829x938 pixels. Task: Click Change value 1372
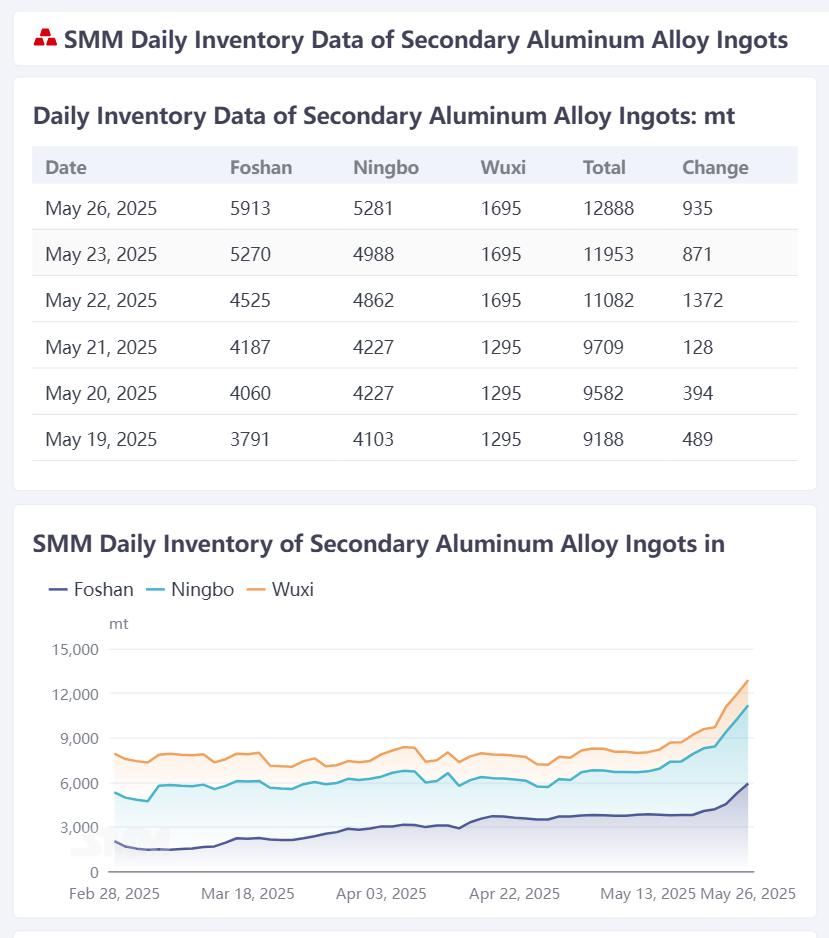click(703, 300)
